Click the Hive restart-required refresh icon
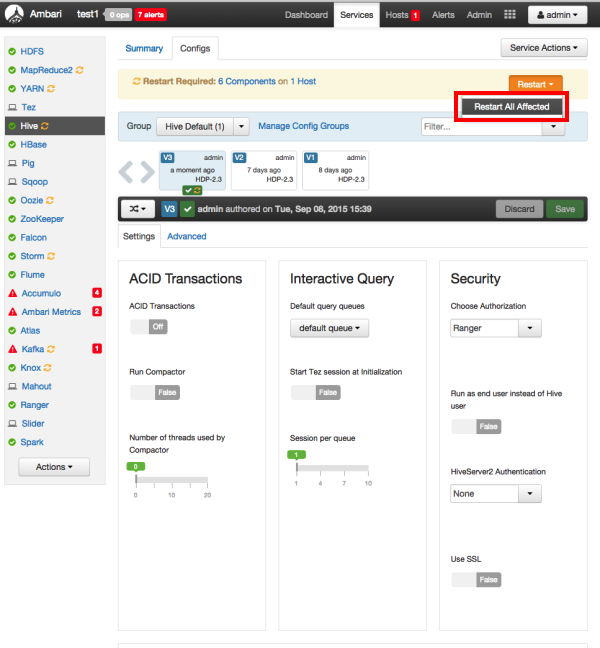Viewport: 600px width, 648px height. tap(45, 126)
